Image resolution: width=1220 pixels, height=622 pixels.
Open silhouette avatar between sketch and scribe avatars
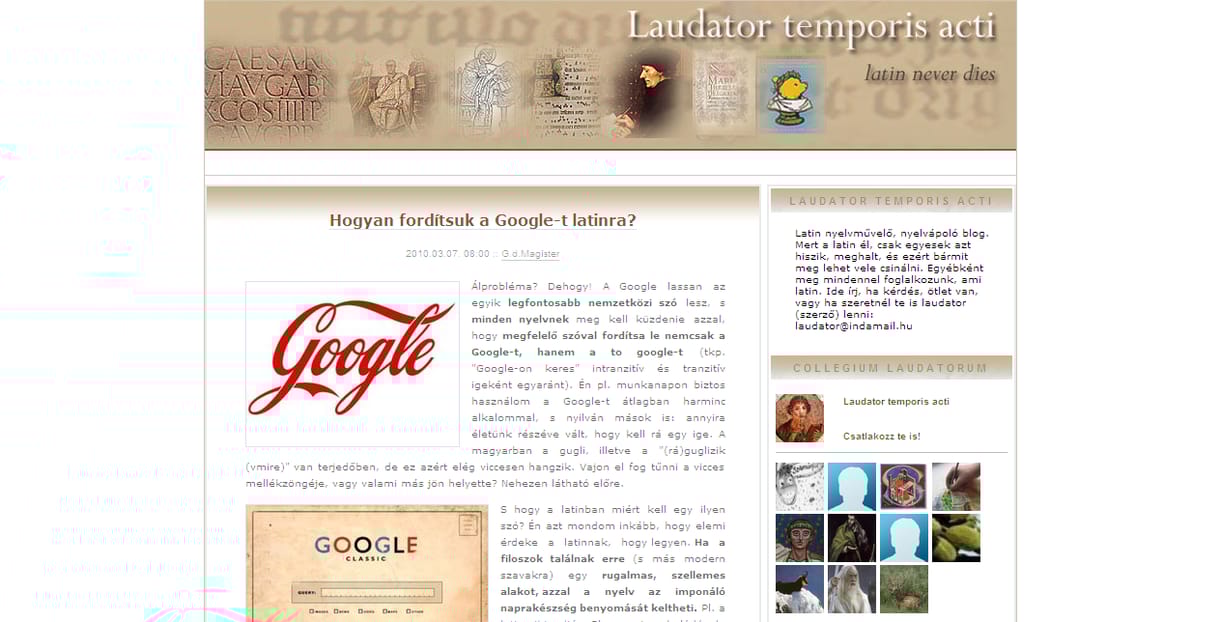point(852,487)
